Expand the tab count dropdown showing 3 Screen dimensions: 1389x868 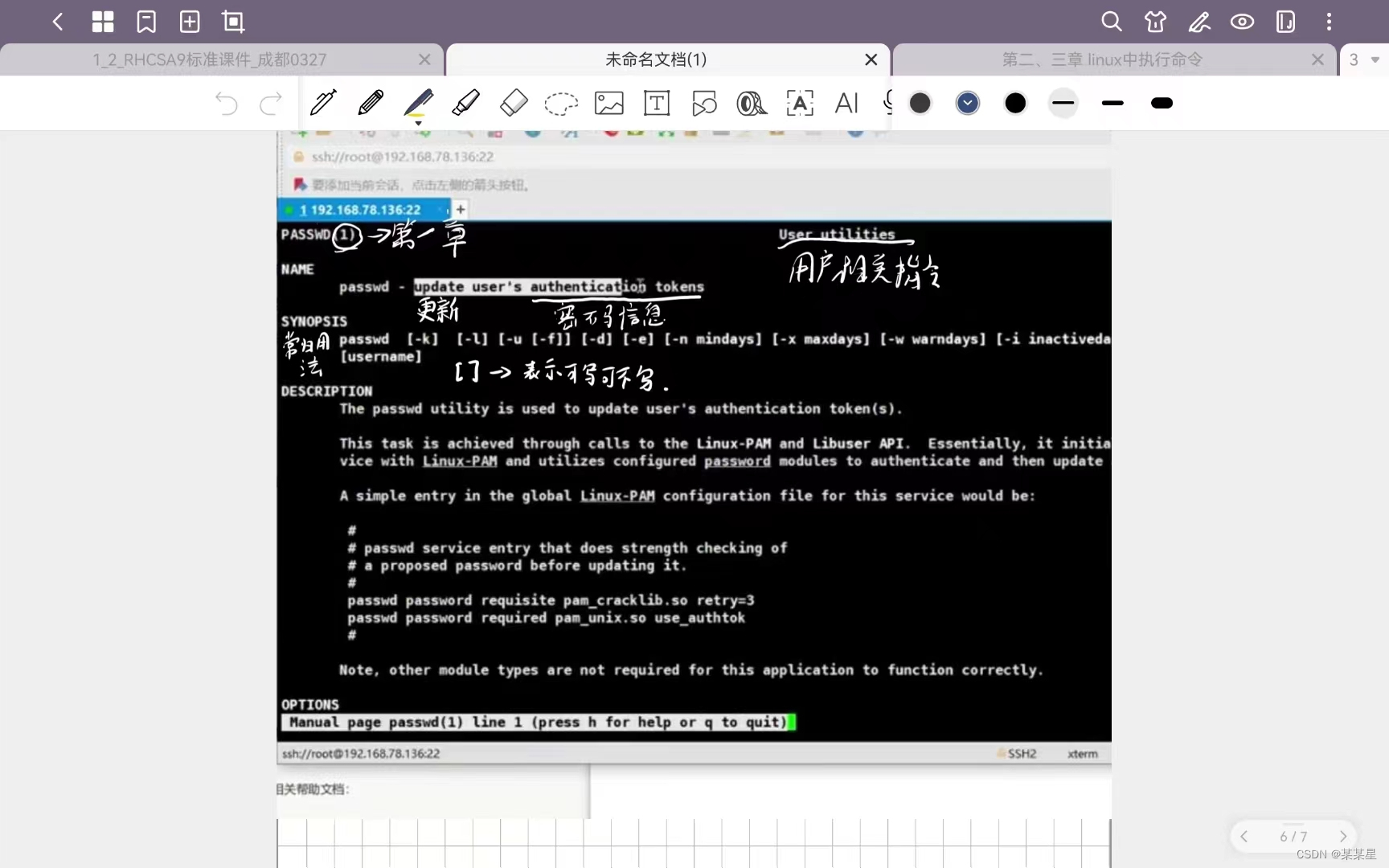click(1364, 59)
